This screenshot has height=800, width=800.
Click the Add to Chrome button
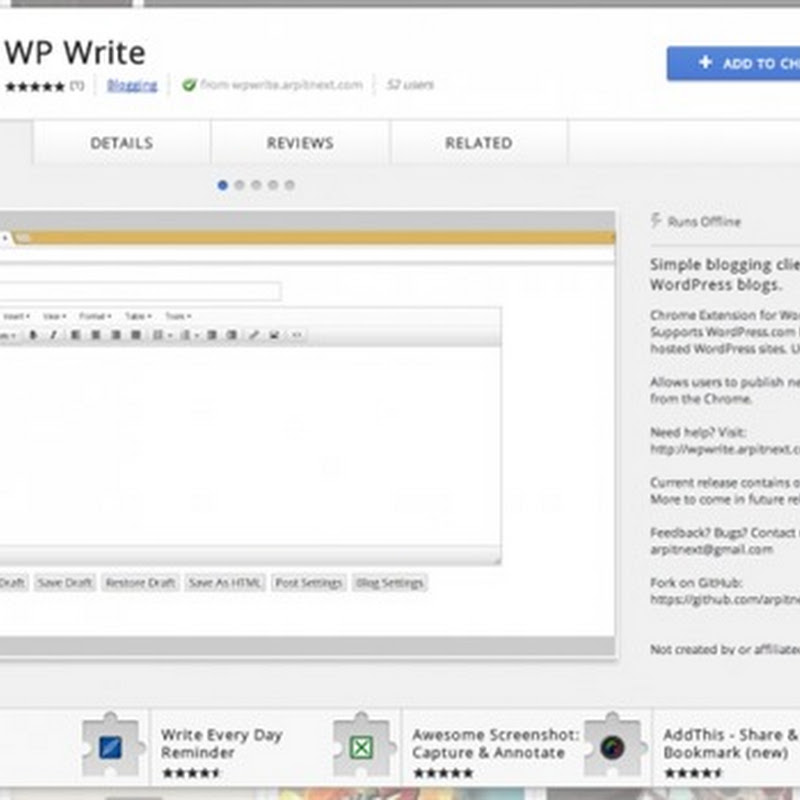[x=734, y=63]
